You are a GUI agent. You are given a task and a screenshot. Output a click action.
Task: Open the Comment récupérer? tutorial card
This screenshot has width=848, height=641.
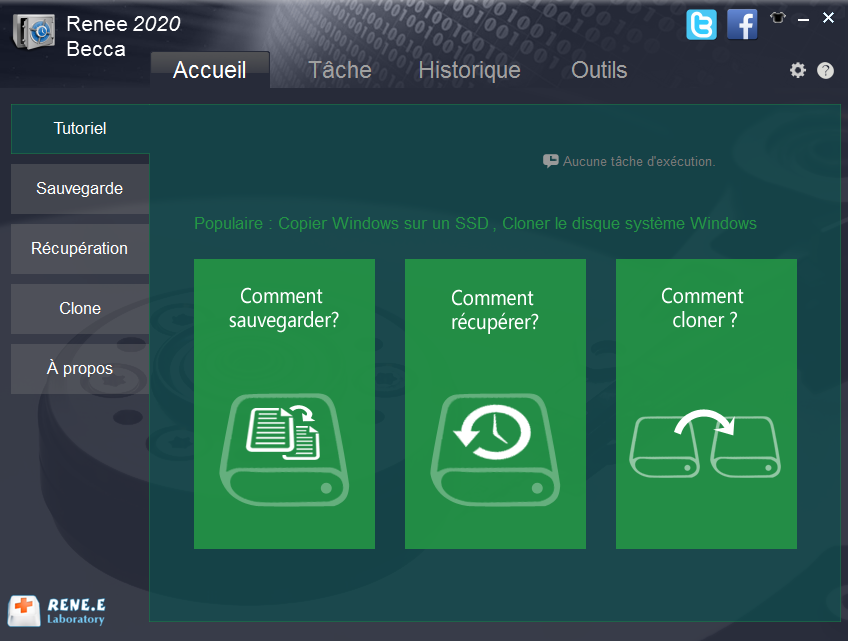[x=495, y=404]
